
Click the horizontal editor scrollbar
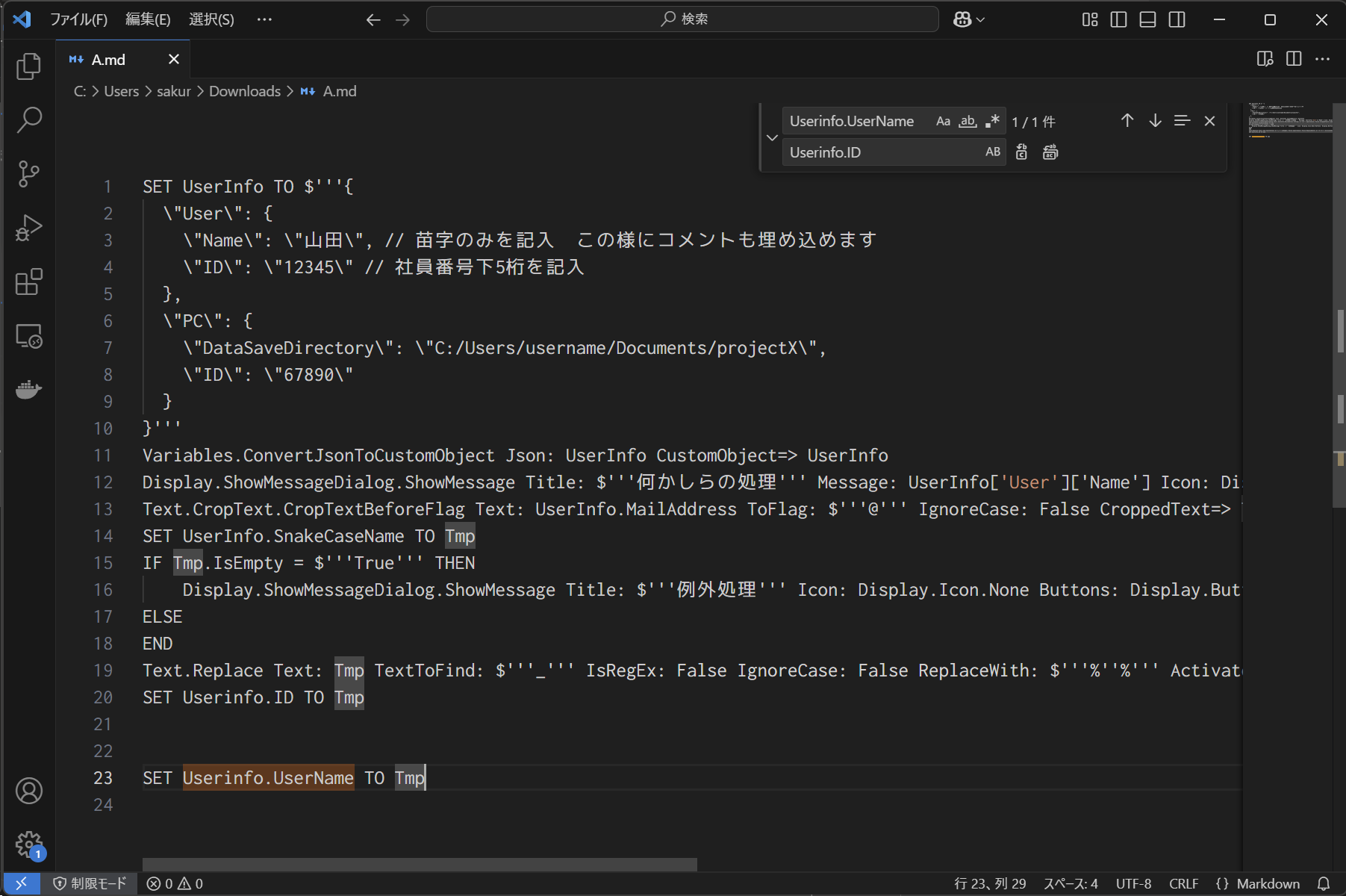(x=420, y=864)
